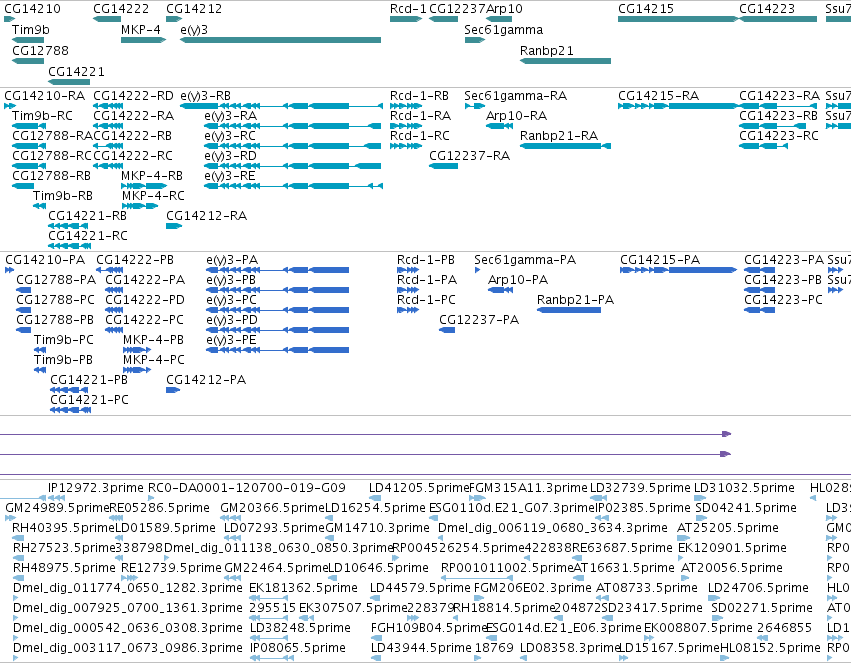Click transcript Tim9b-RC
This screenshot has width=851, height=663.
tap(29, 126)
